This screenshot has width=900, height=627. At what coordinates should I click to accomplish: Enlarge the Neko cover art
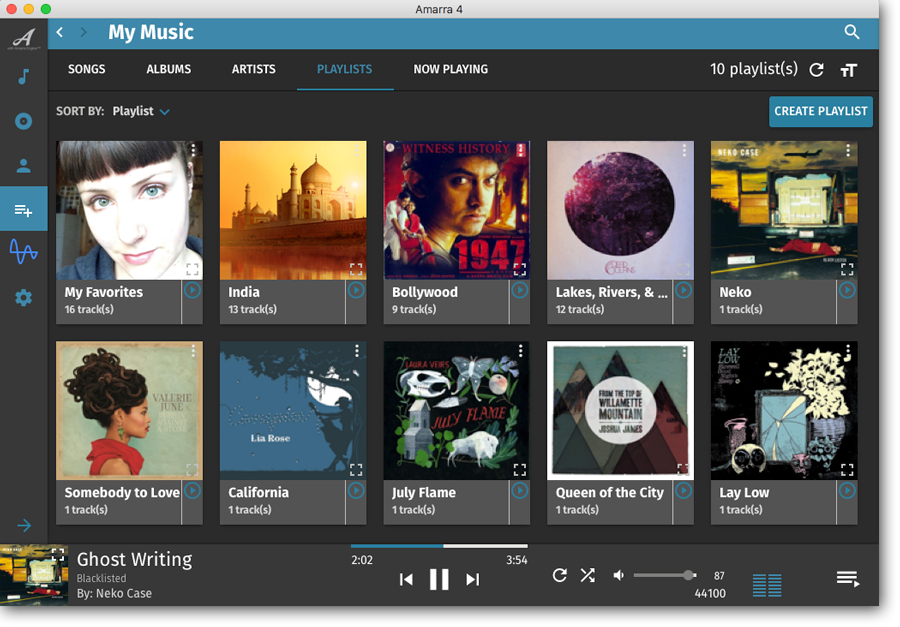[x=847, y=269]
